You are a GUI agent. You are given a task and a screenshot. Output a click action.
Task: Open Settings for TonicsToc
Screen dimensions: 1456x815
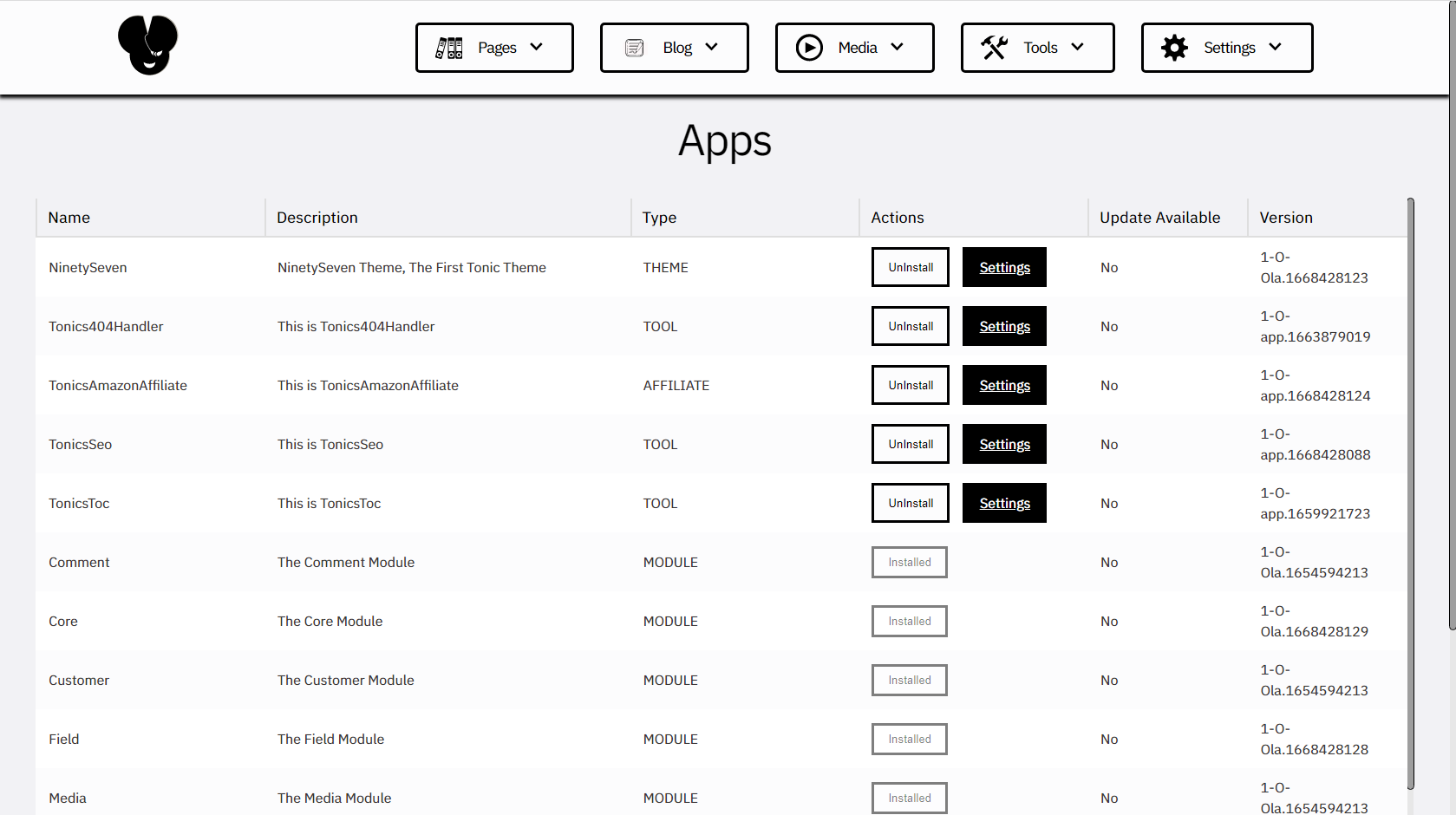(x=1004, y=503)
